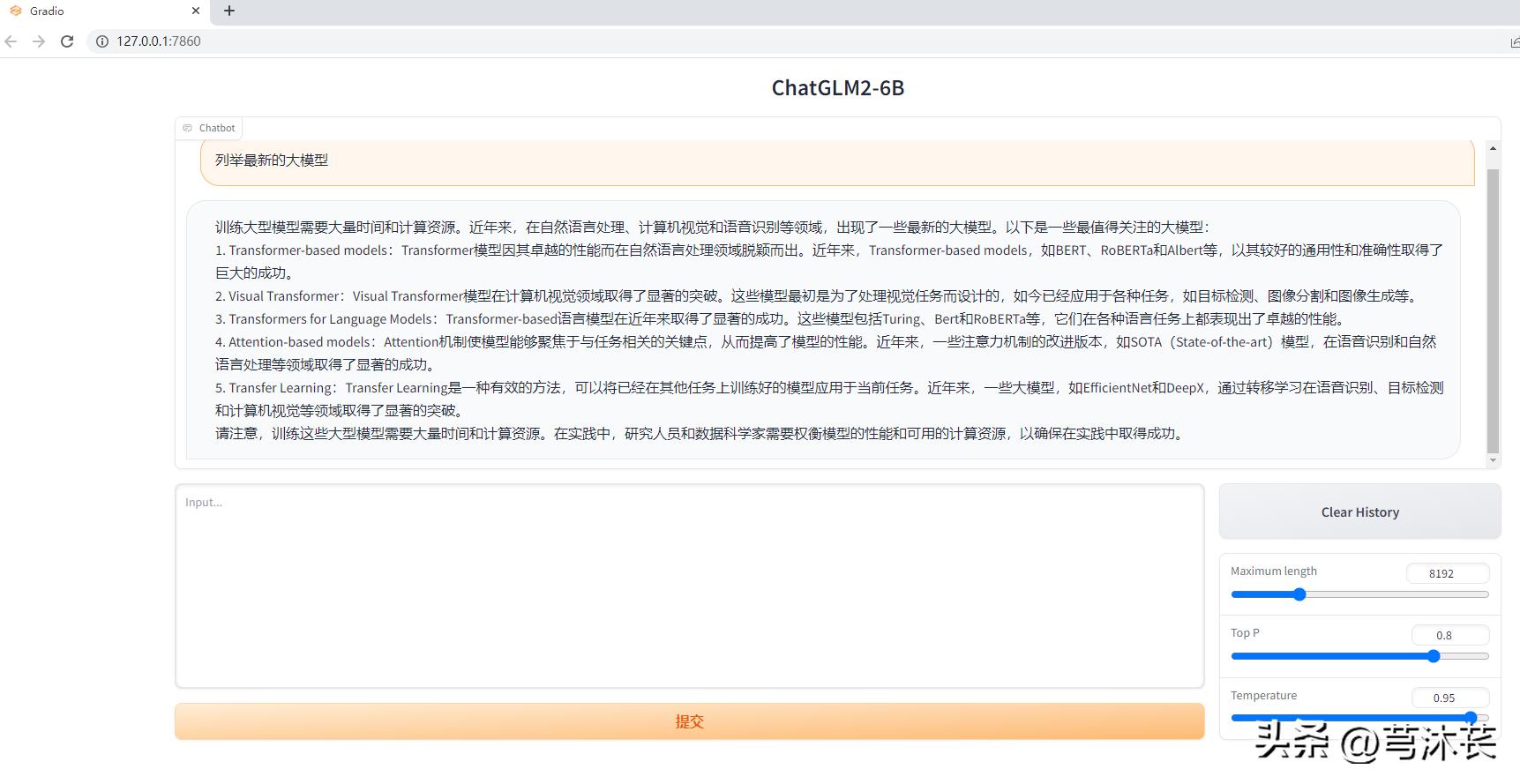Open a new browser tab
The image size is (1520, 784).
coord(229,11)
